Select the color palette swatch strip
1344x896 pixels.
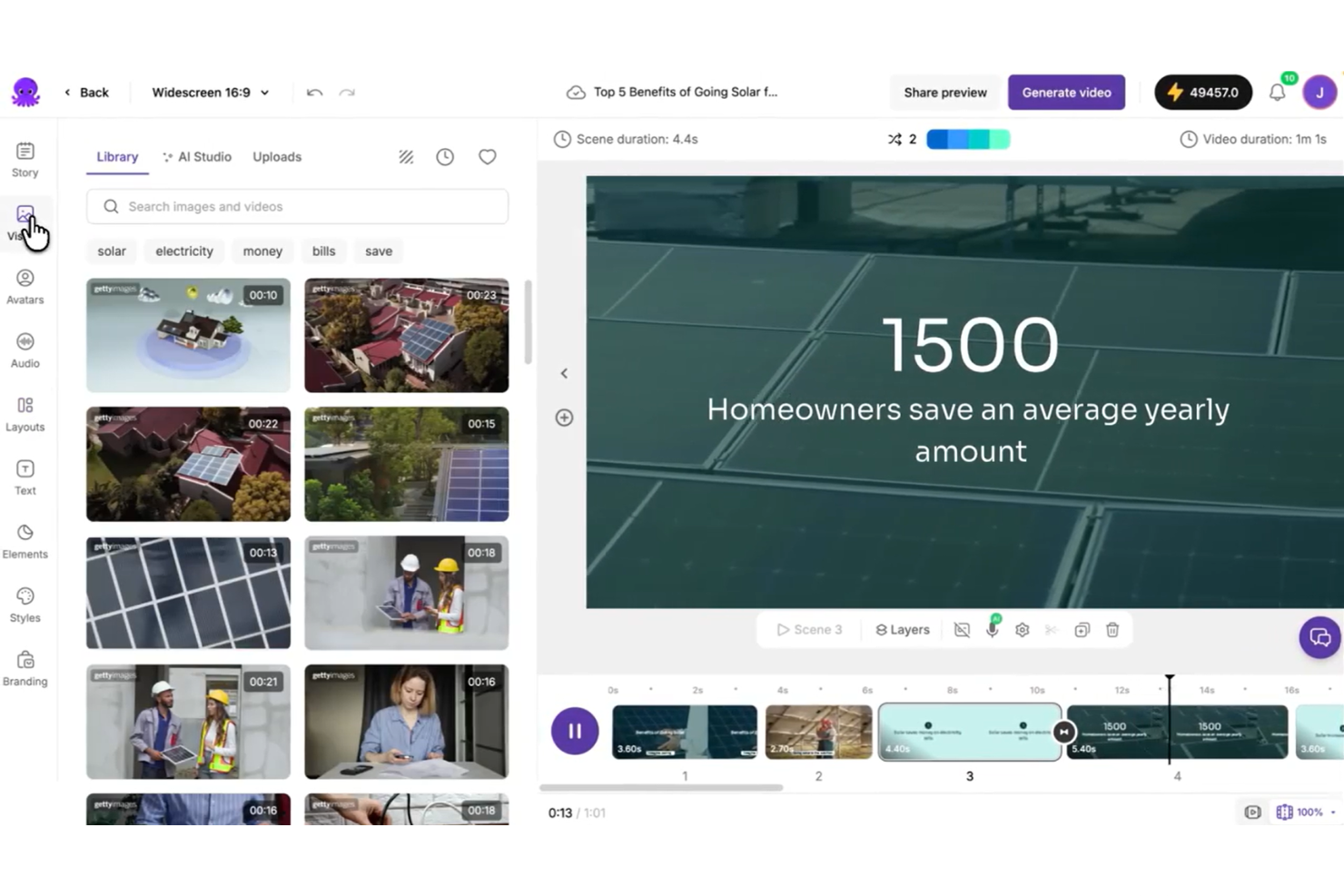[x=968, y=139]
